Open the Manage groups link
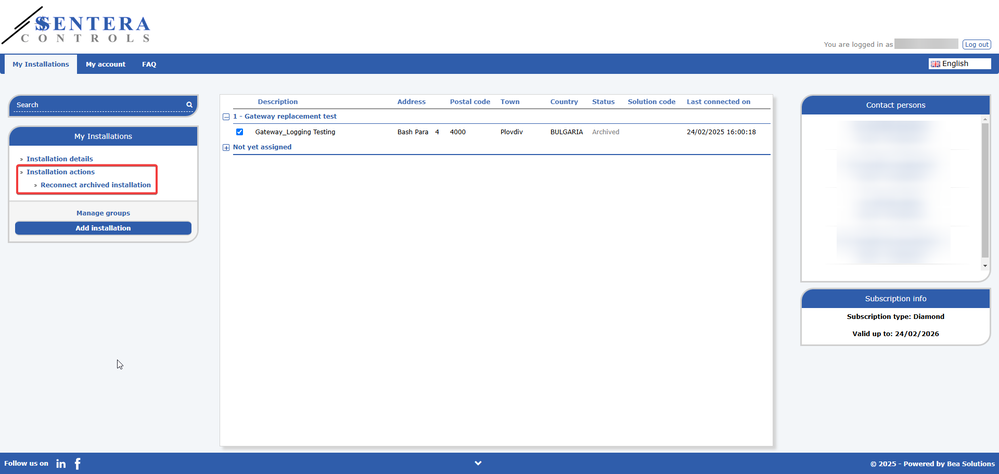Viewport: 999px width, 474px height. tap(103, 213)
